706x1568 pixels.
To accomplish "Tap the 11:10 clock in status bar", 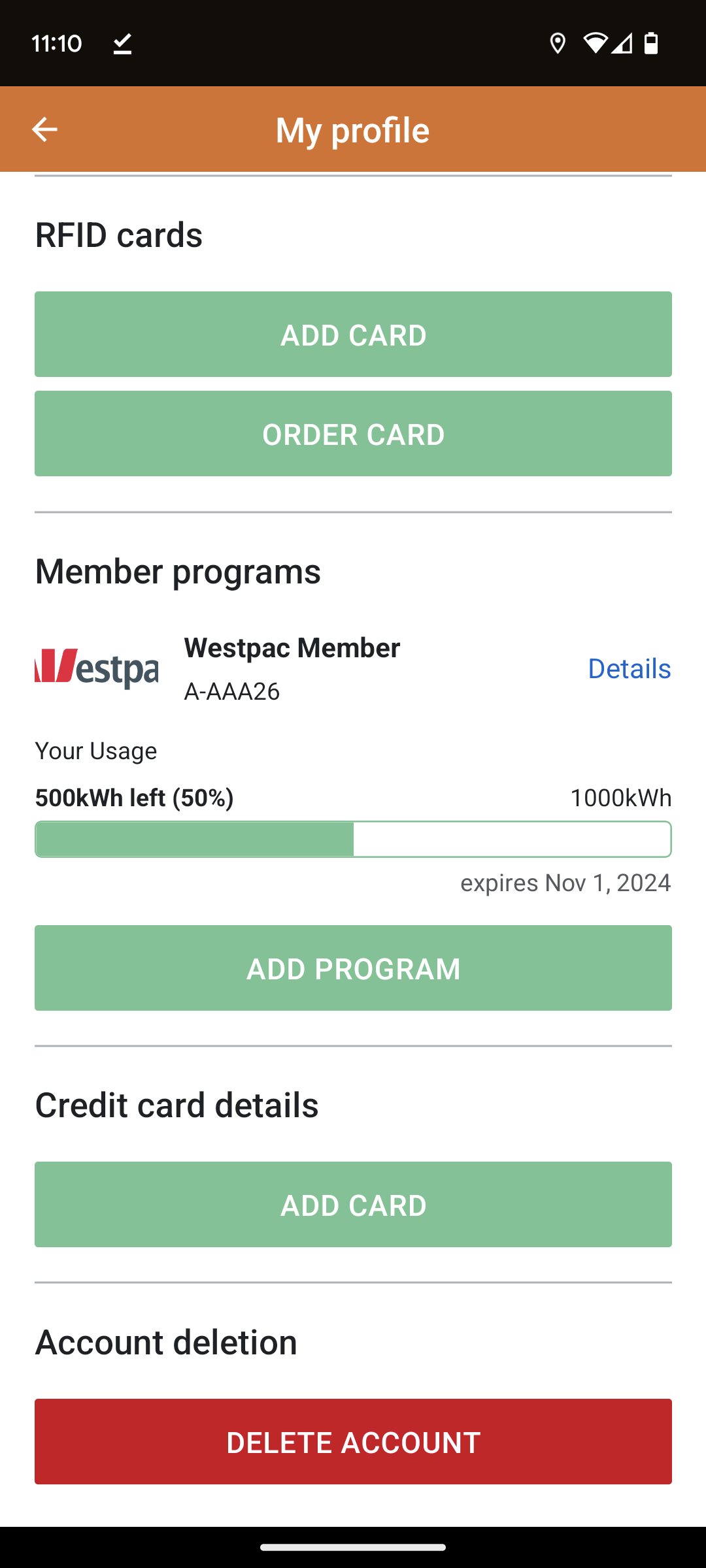I will coord(57,44).
